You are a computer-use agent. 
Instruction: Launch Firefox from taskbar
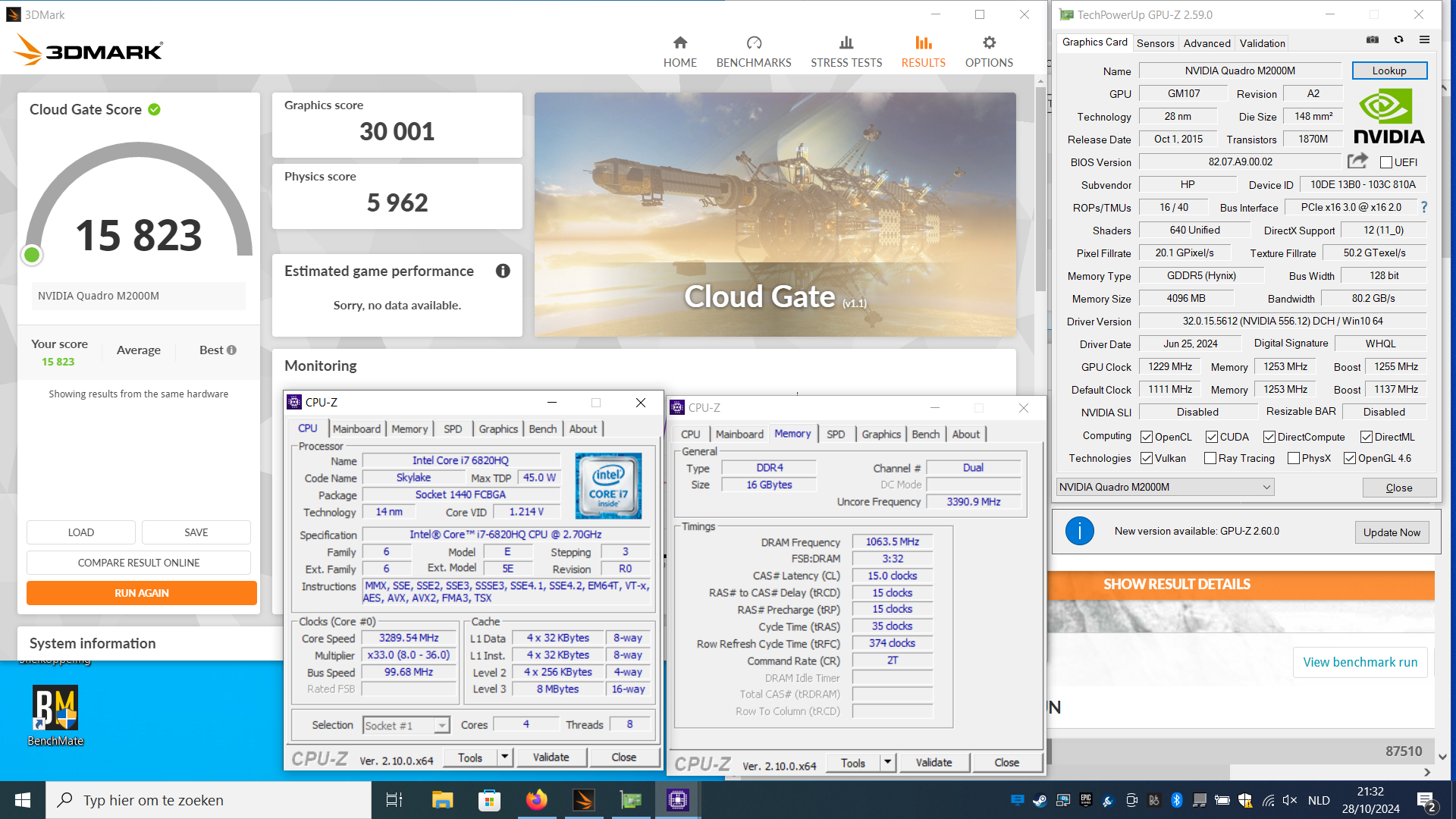coord(537,800)
